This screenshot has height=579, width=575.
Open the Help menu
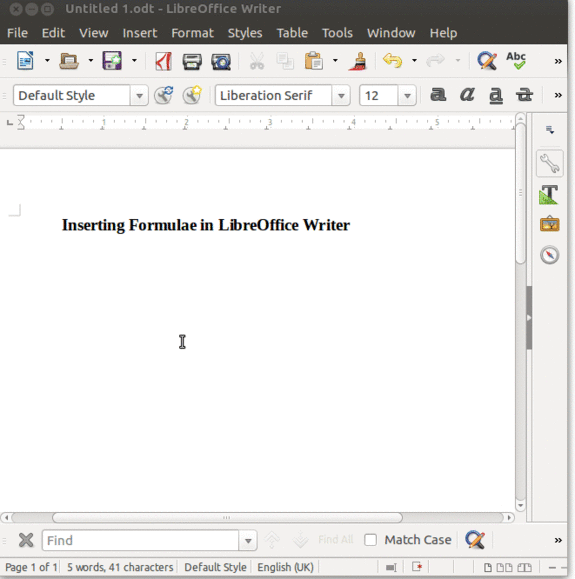point(443,33)
